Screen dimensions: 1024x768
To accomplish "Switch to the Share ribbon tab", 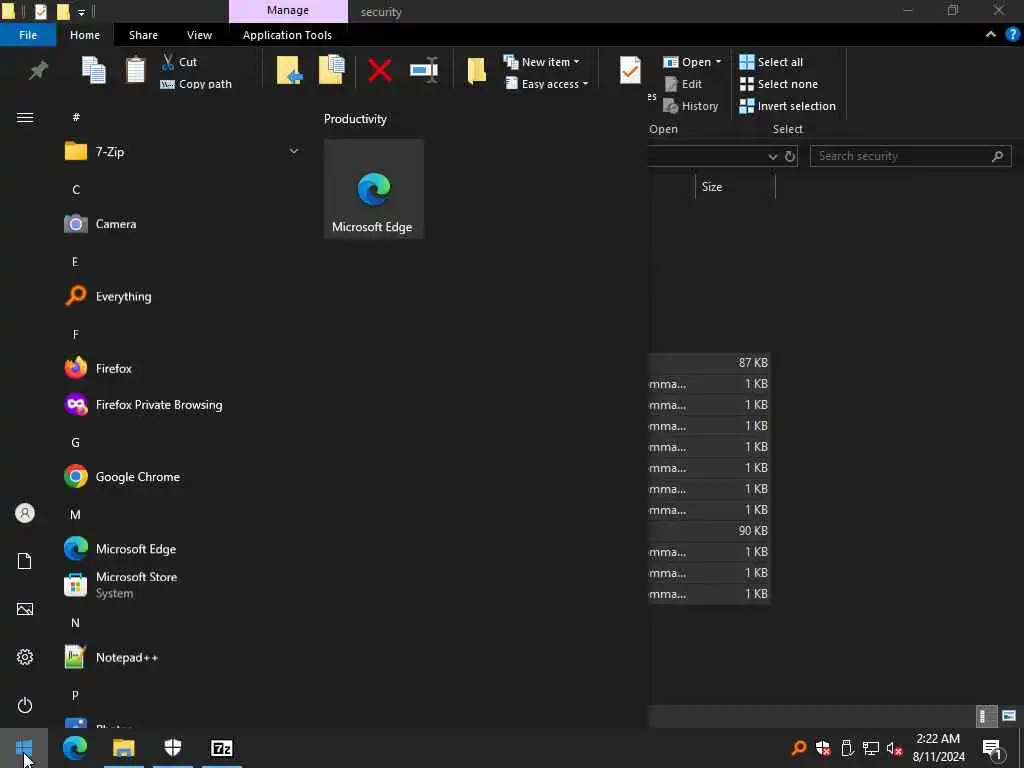I will click(x=143, y=35).
